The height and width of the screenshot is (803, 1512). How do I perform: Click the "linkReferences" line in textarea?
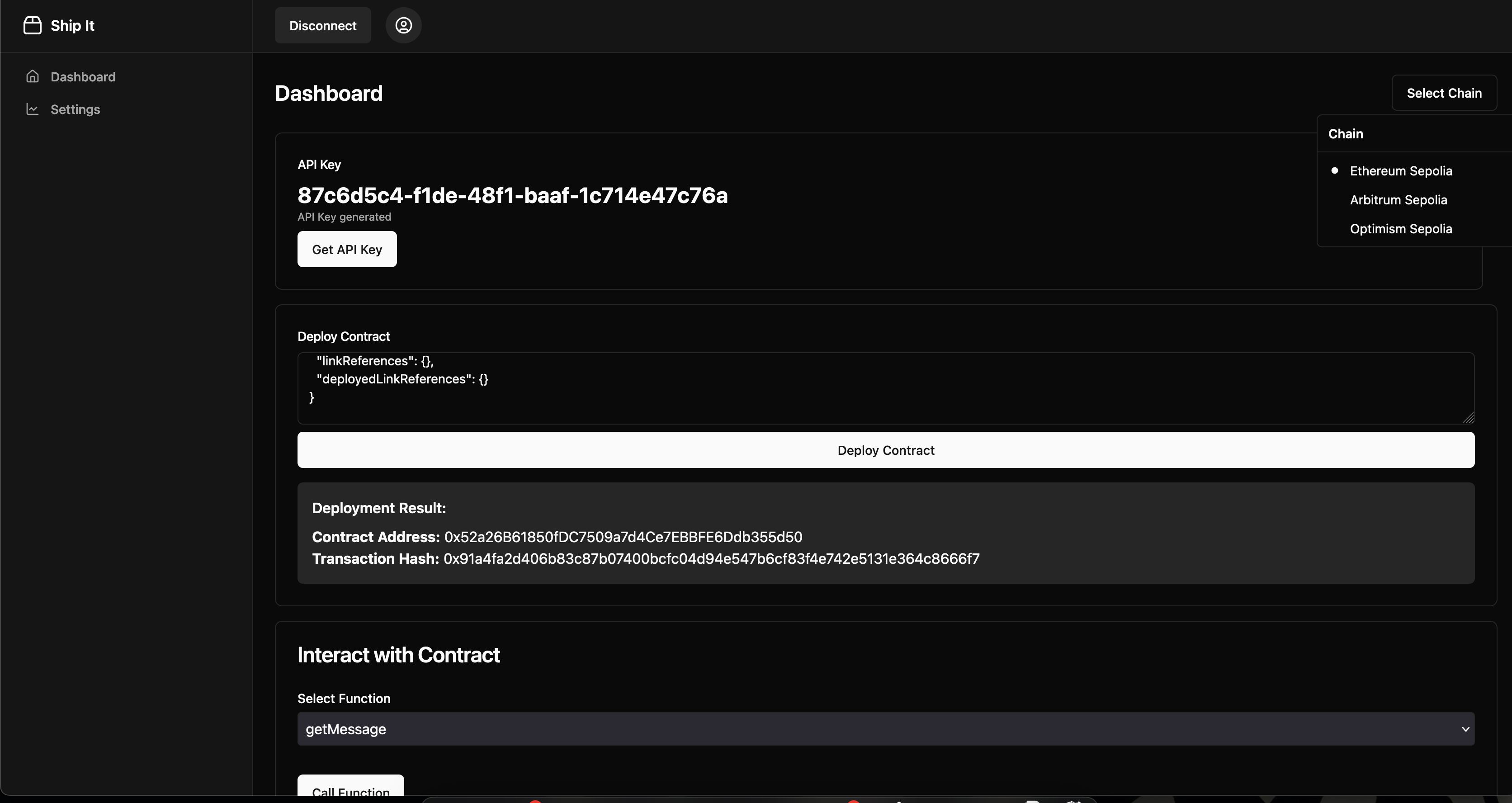[x=375, y=361]
